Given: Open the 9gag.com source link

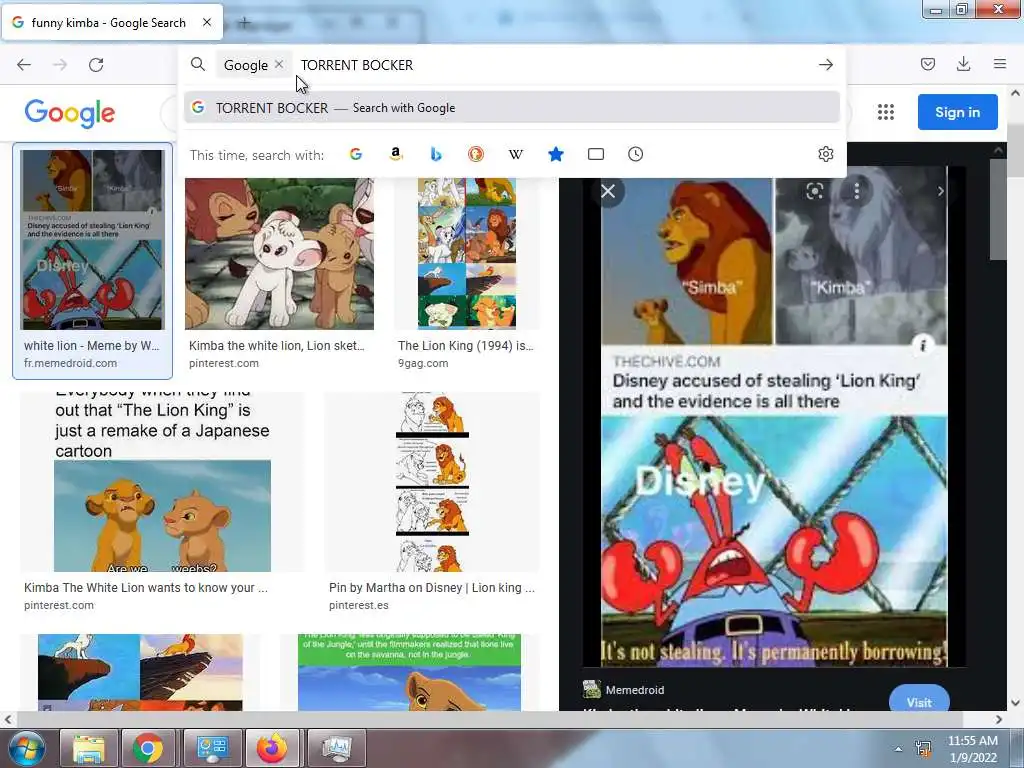Looking at the screenshot, I should (x=423, y=363).
